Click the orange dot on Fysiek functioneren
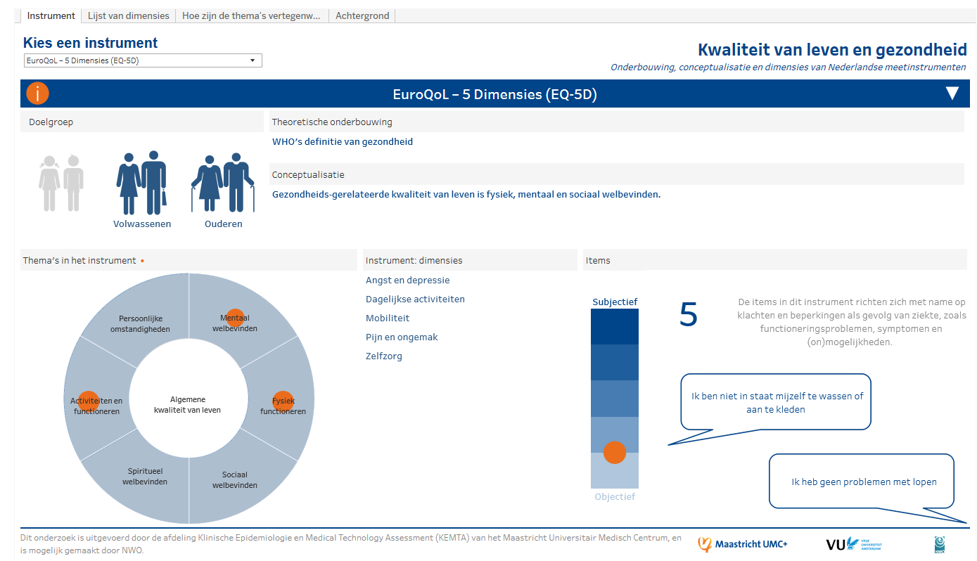This screenshot has height=561, width=977. click(283, 401)
